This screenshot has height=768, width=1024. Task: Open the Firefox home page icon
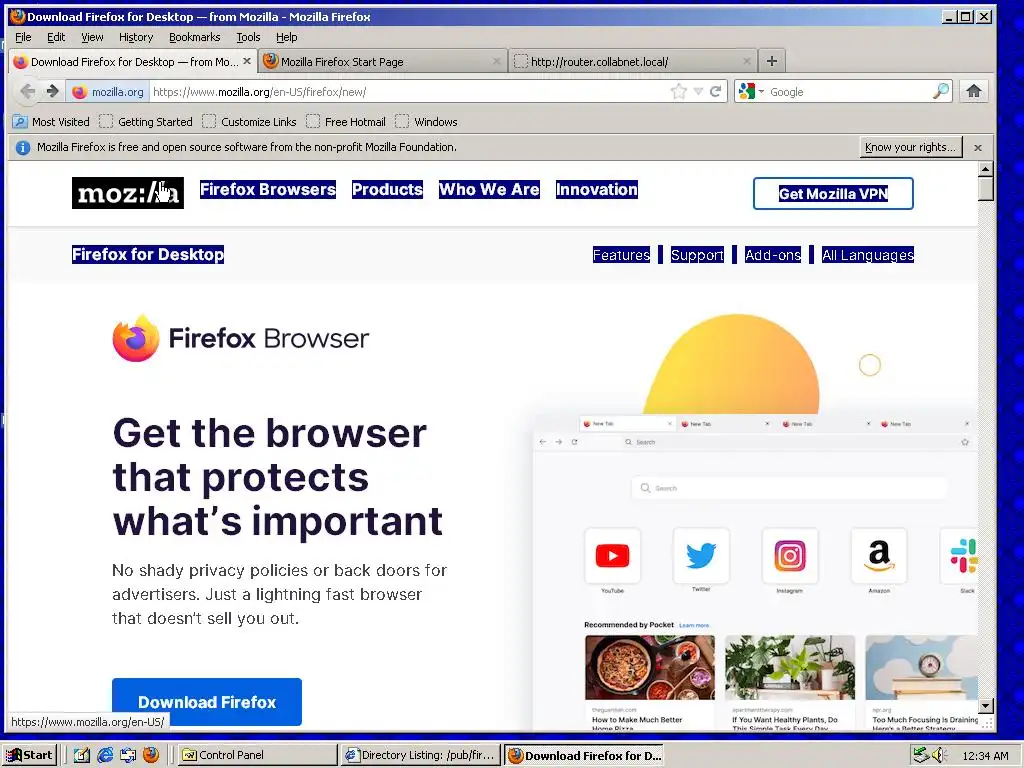click(x=974, y=91)
